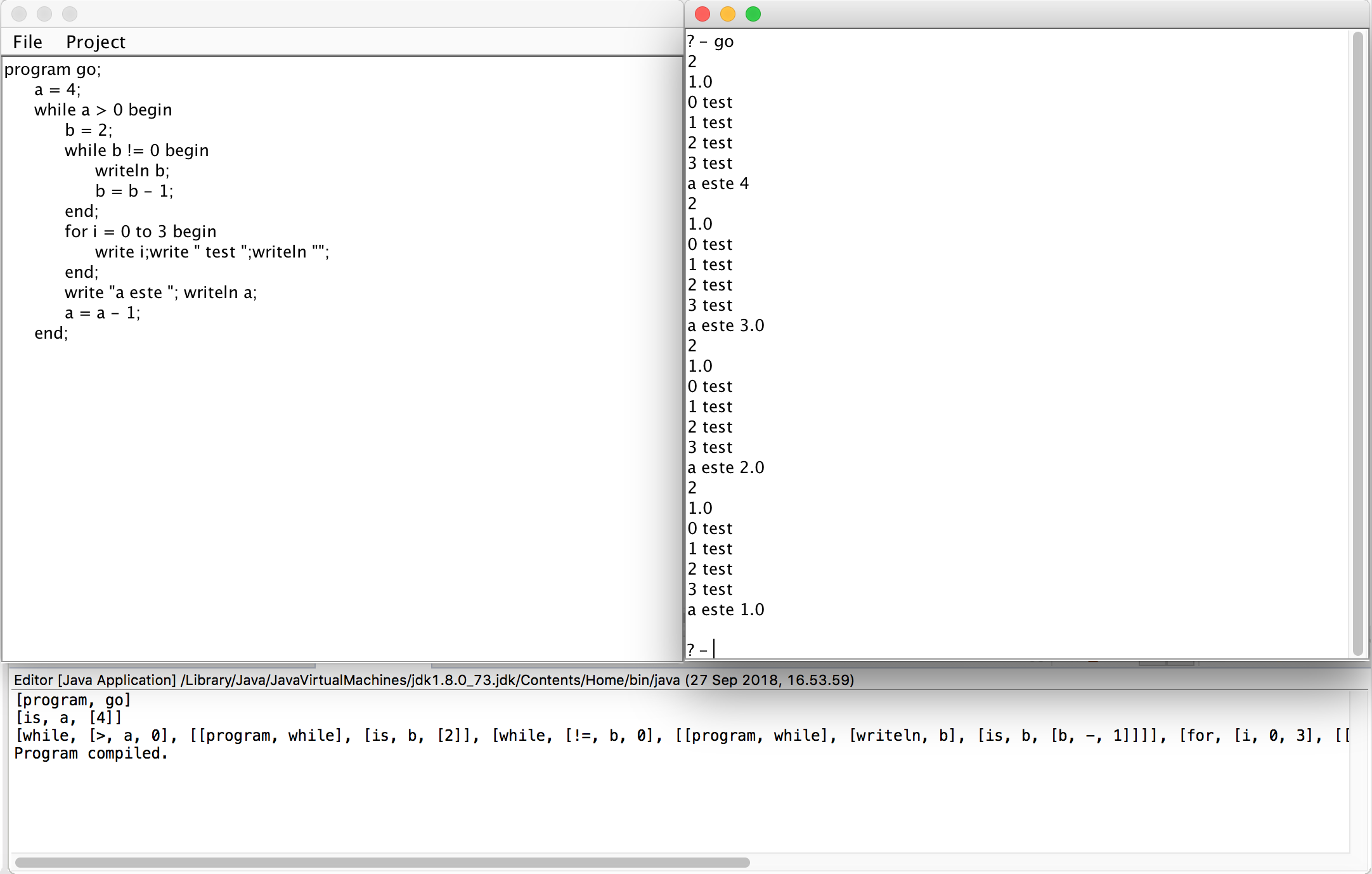
Task: Click the line 'while b != 0 begin'
Action: pyautogui.click(x=136, y=150)
